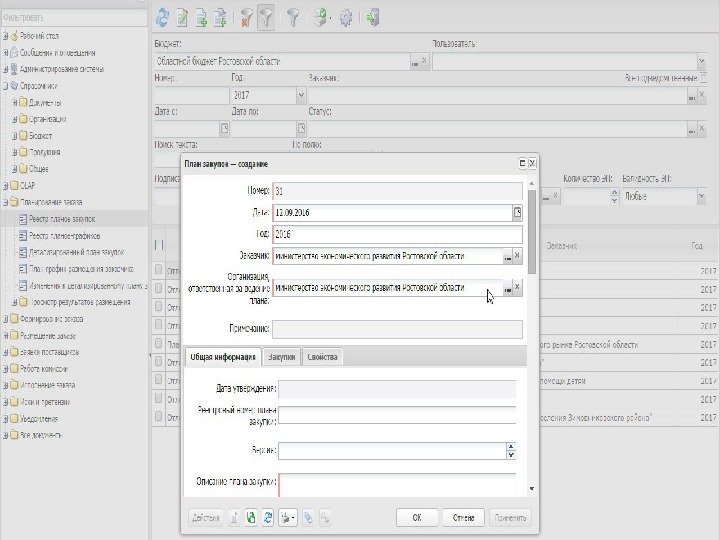This screenshot has width=720, height=540.
Task: Tick the fourth table row checkbox
Action: (158, 325)
